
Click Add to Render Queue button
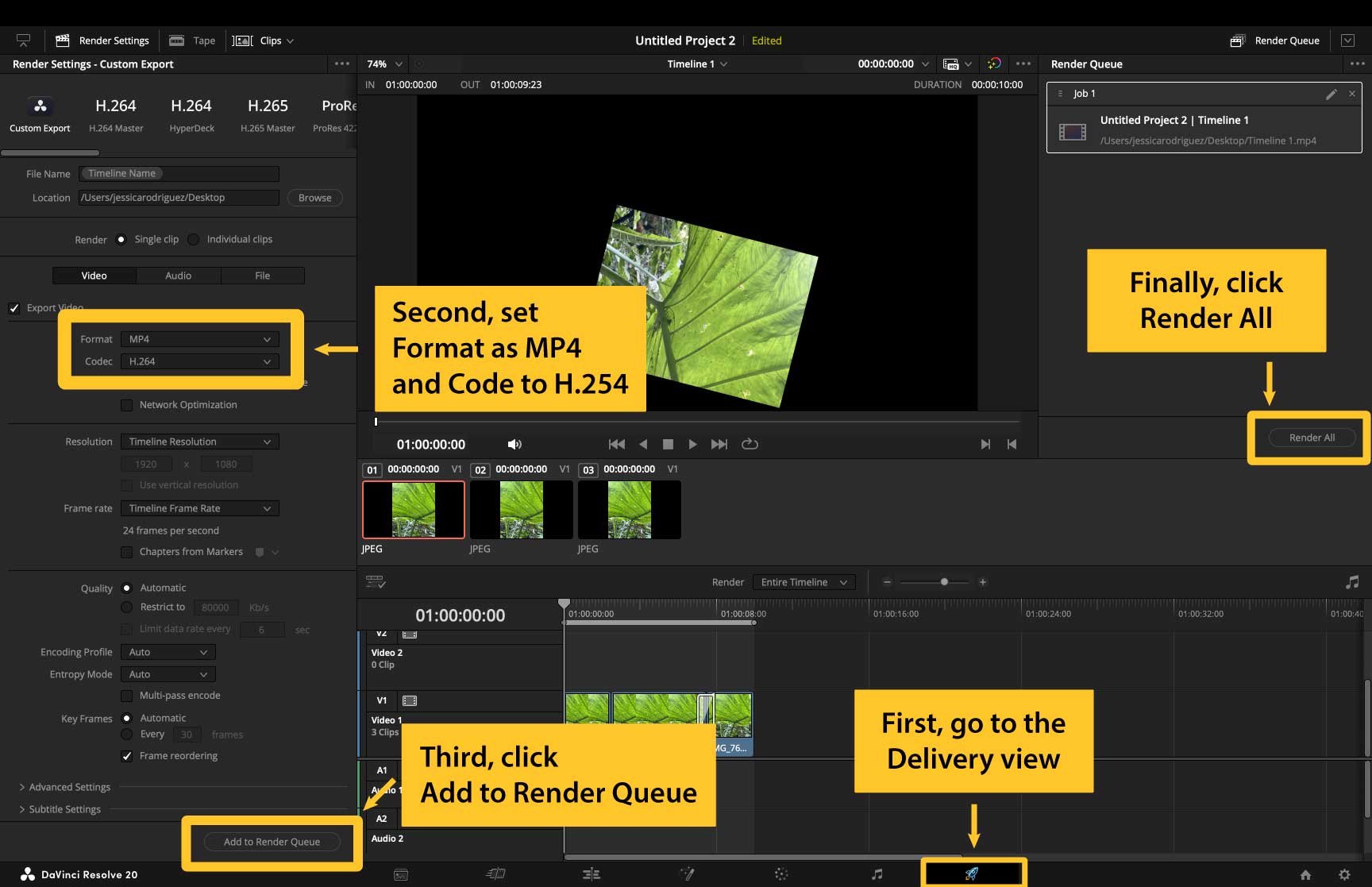pos(272,842)
